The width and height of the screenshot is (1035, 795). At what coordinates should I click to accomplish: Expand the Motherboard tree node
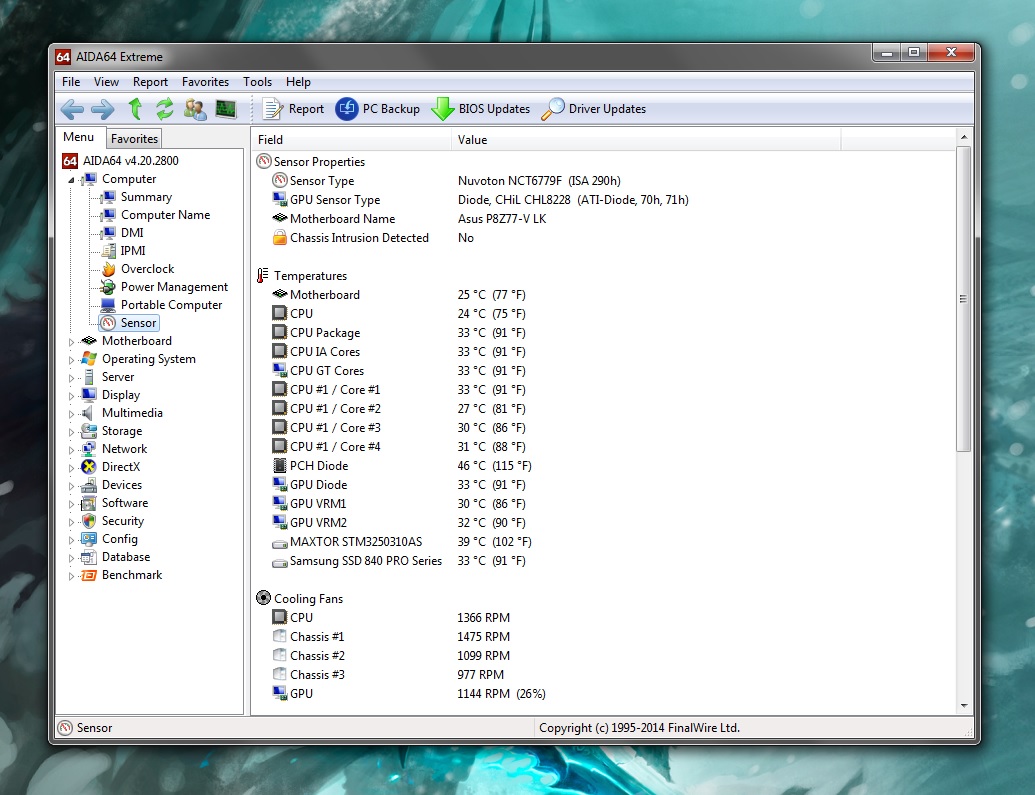tap(71, 342)
